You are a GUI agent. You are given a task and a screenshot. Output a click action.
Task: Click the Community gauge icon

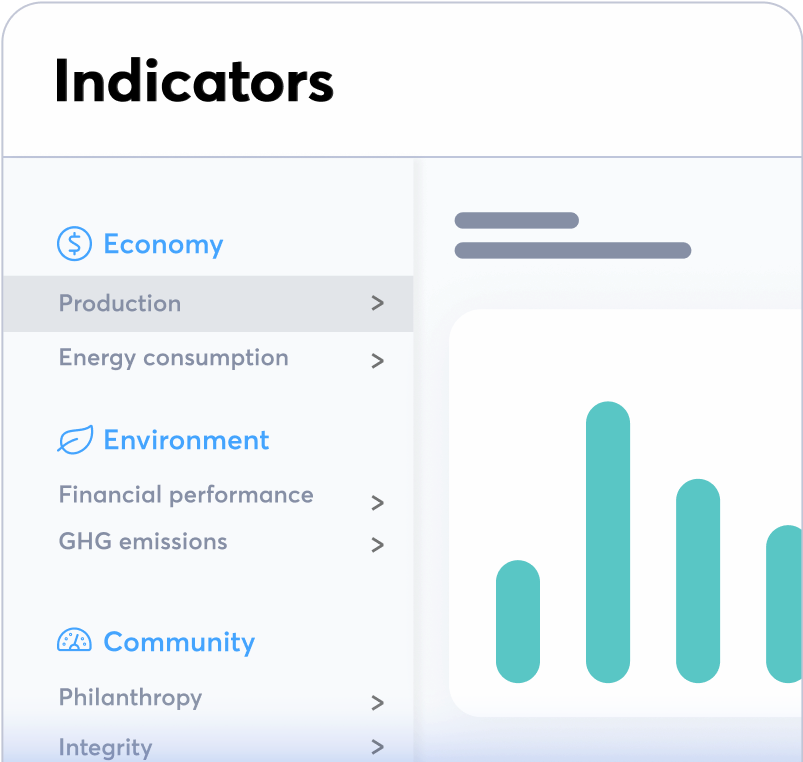click(74, 641)
